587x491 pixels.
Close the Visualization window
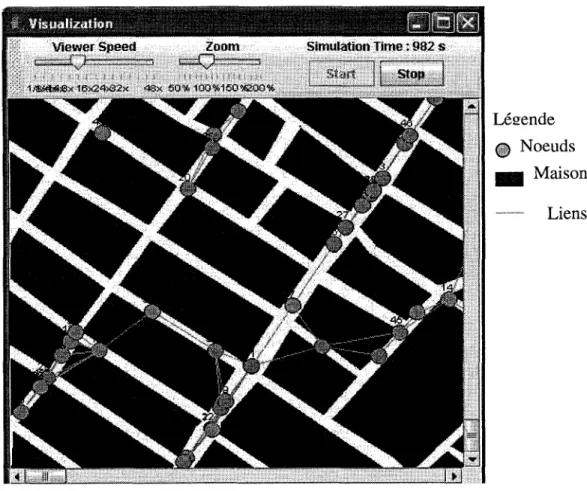(468, 22)
